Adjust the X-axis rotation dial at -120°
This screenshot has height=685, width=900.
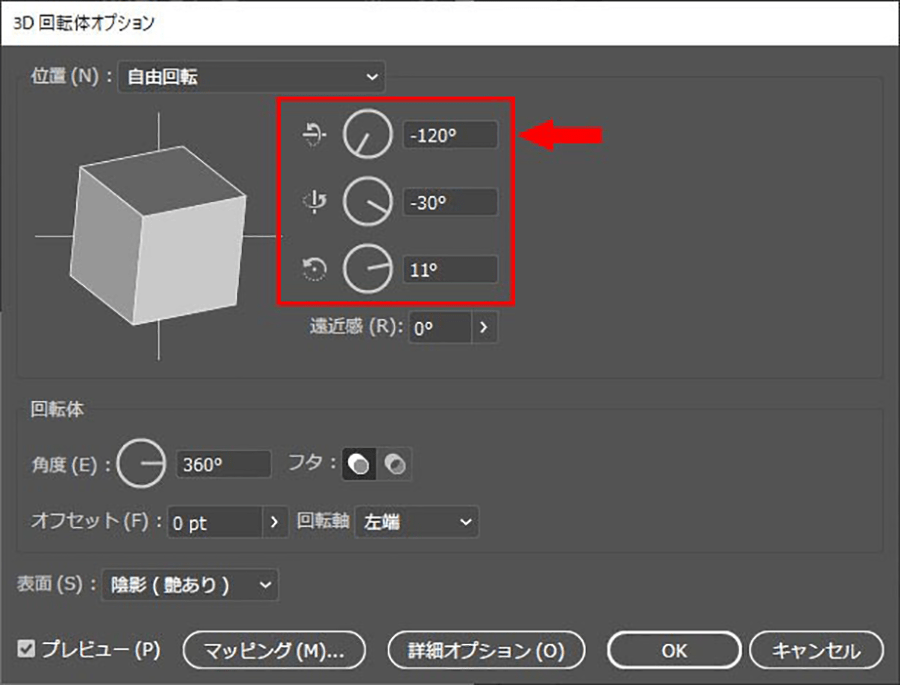pyautogui.click(x=367, y=134)
